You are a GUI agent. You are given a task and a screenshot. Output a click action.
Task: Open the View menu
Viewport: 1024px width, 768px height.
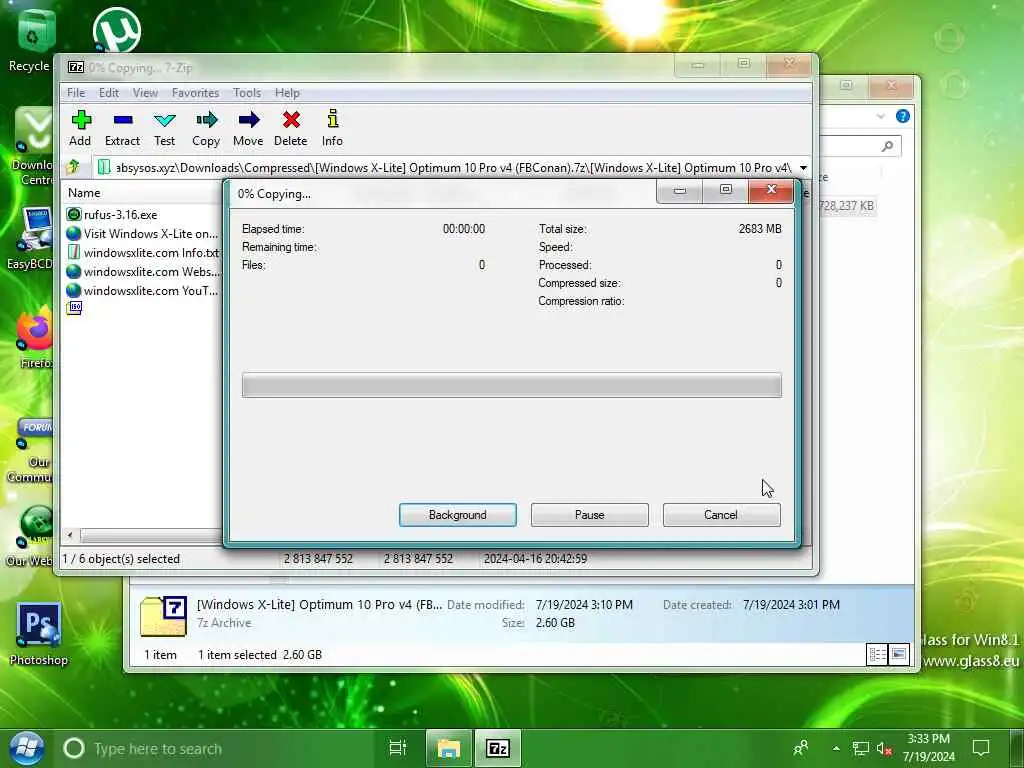(145, 93)
